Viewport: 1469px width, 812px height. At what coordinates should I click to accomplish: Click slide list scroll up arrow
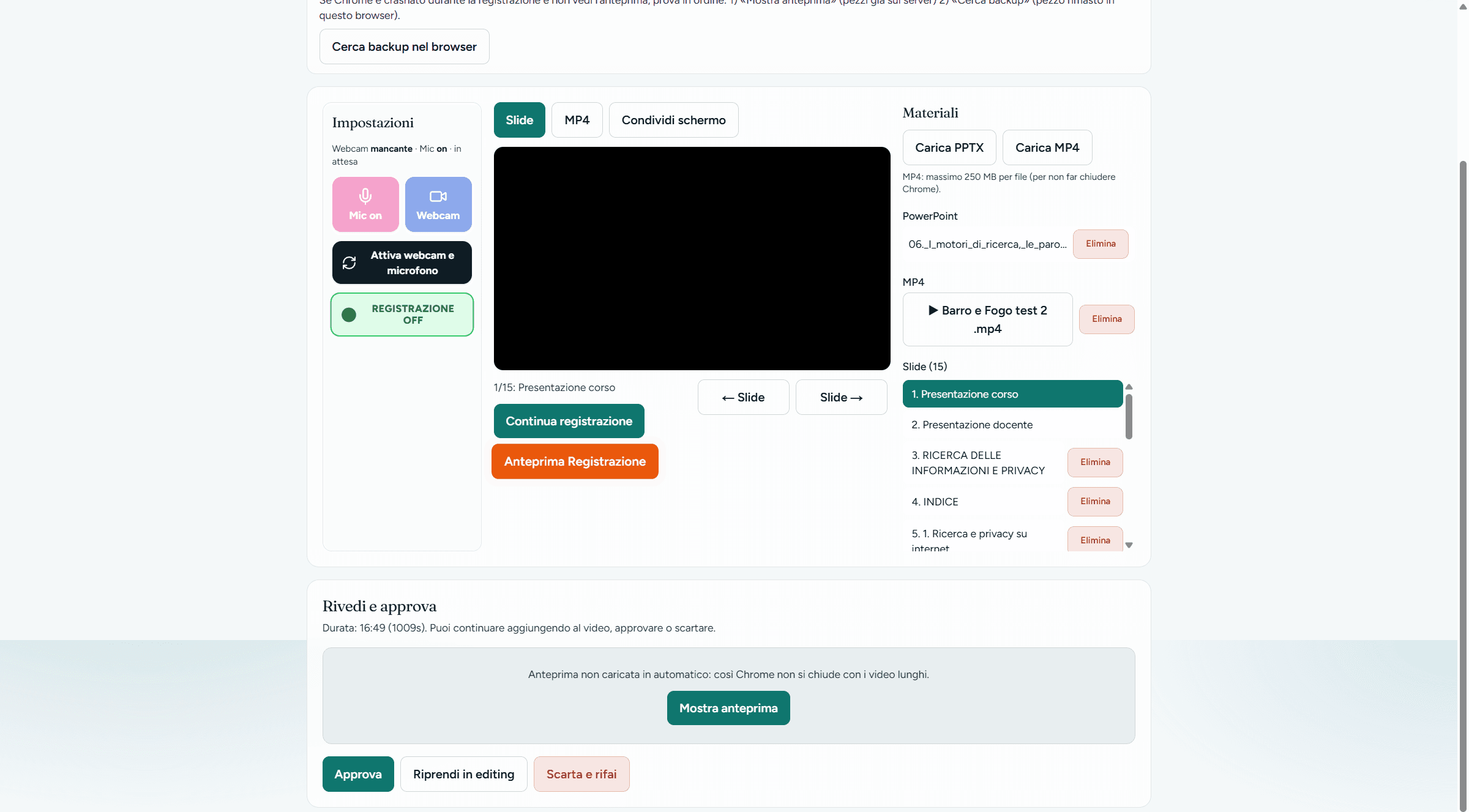(1129, 387)
